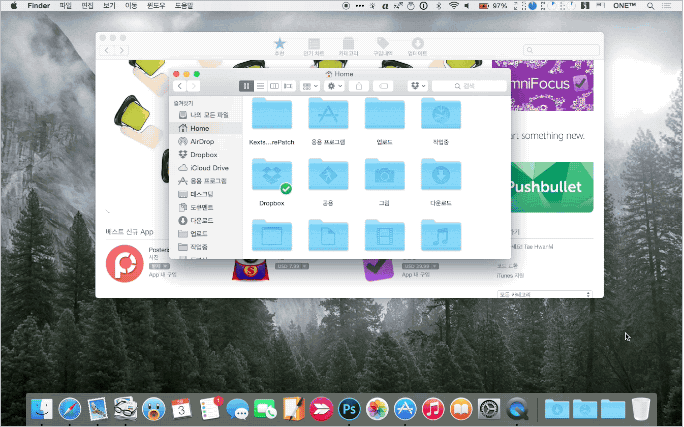Open Photoshop from the Dock
This screenshot has width=684, height=427.
click(x=349, y=409)
